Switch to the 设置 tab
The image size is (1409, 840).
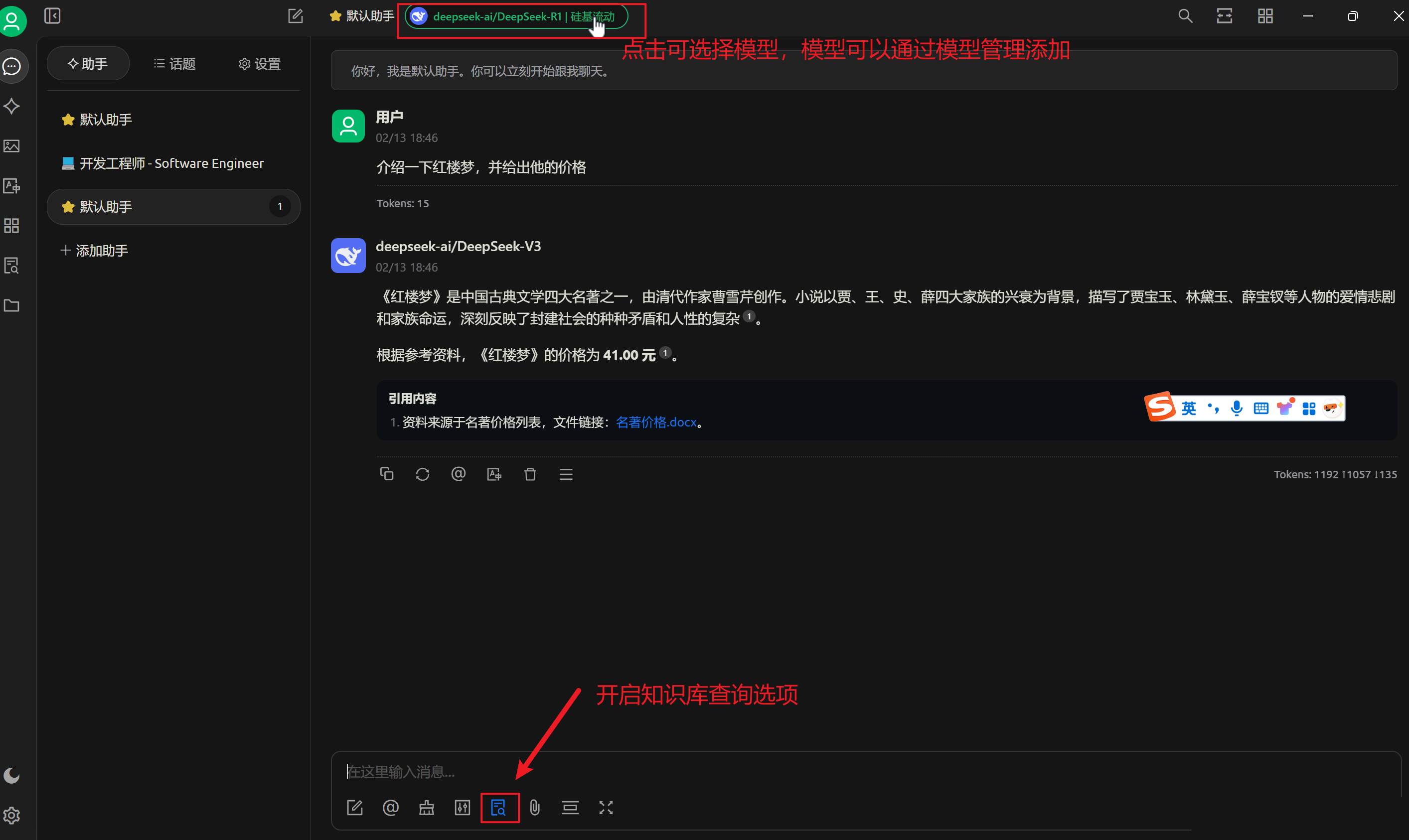click(260, 64)
